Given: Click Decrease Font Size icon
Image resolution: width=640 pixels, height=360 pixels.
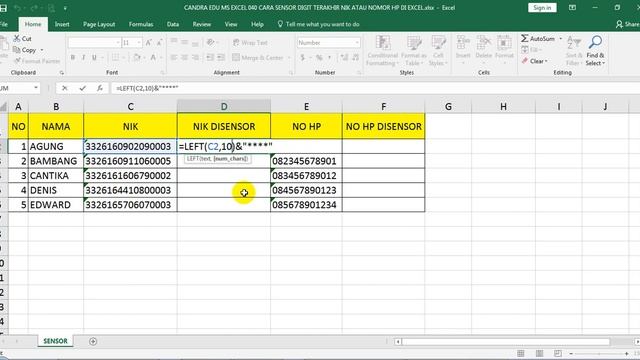Looking at the screenshot, I should pyautogui.click(x=159, y=42).
